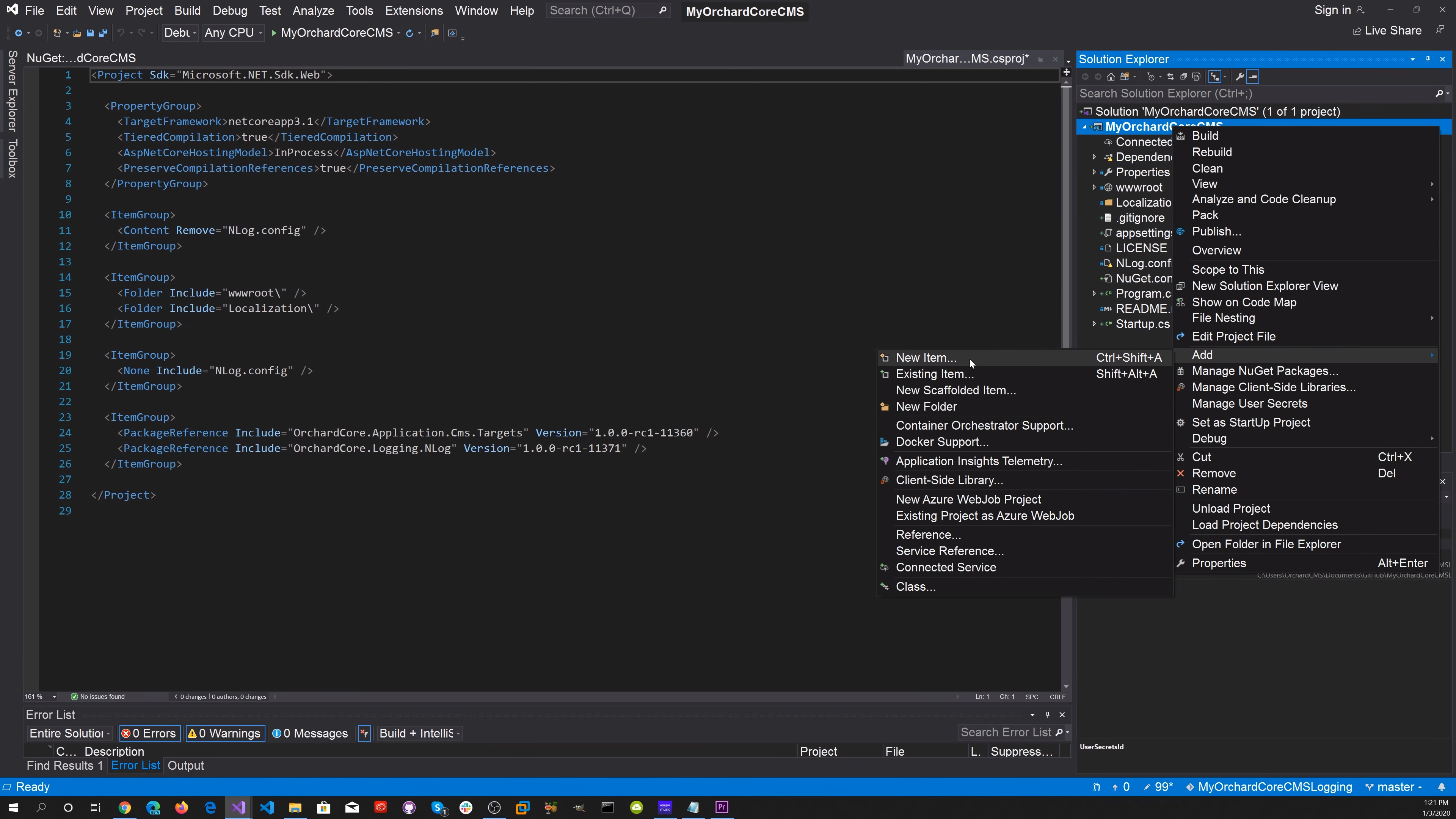Click the 99* pending changes indicator
The height and width of the screenshot is (819, 1456).
click(x=1158, y=788)
